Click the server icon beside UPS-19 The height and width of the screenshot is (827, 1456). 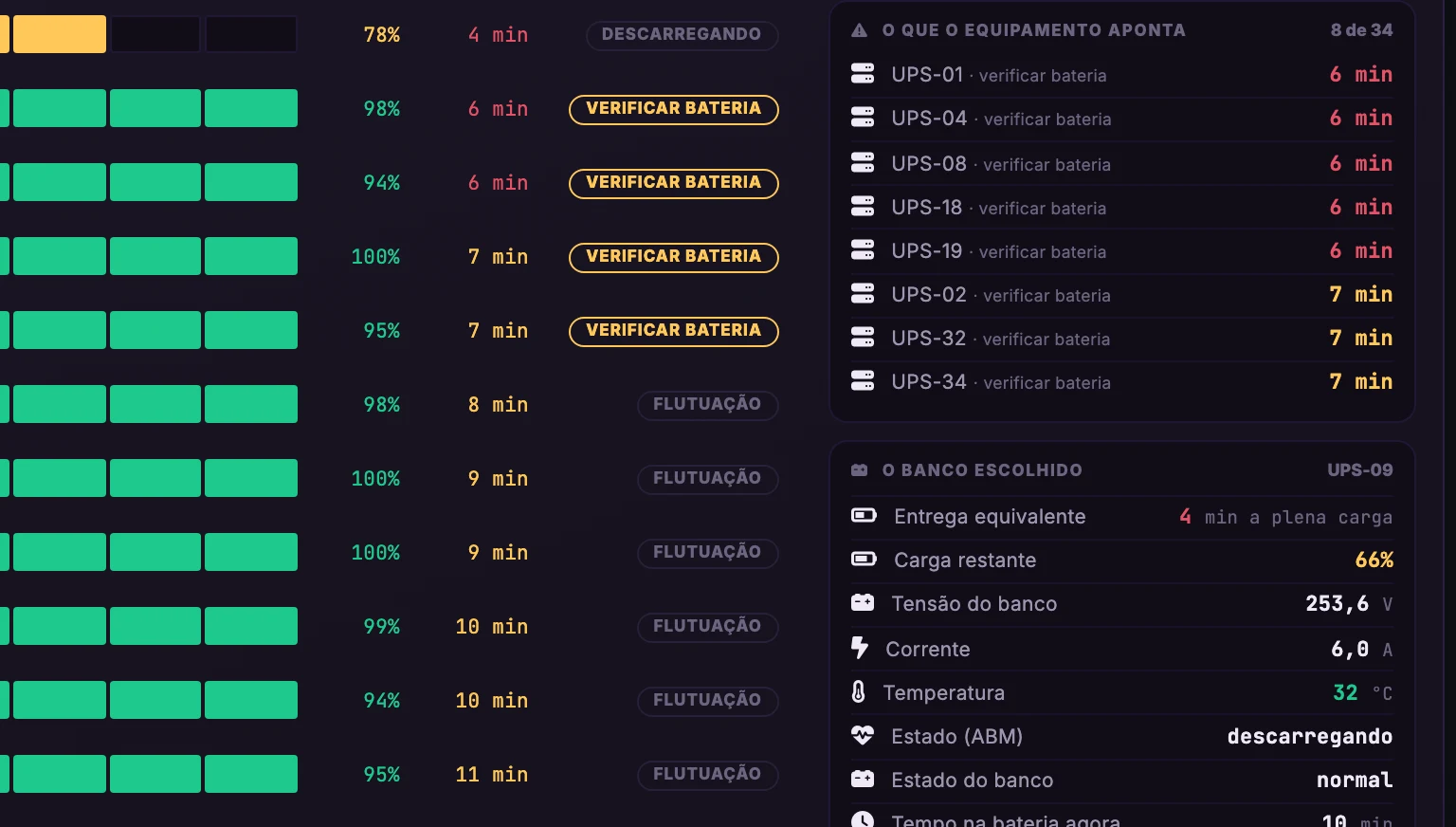click(863, 250)
